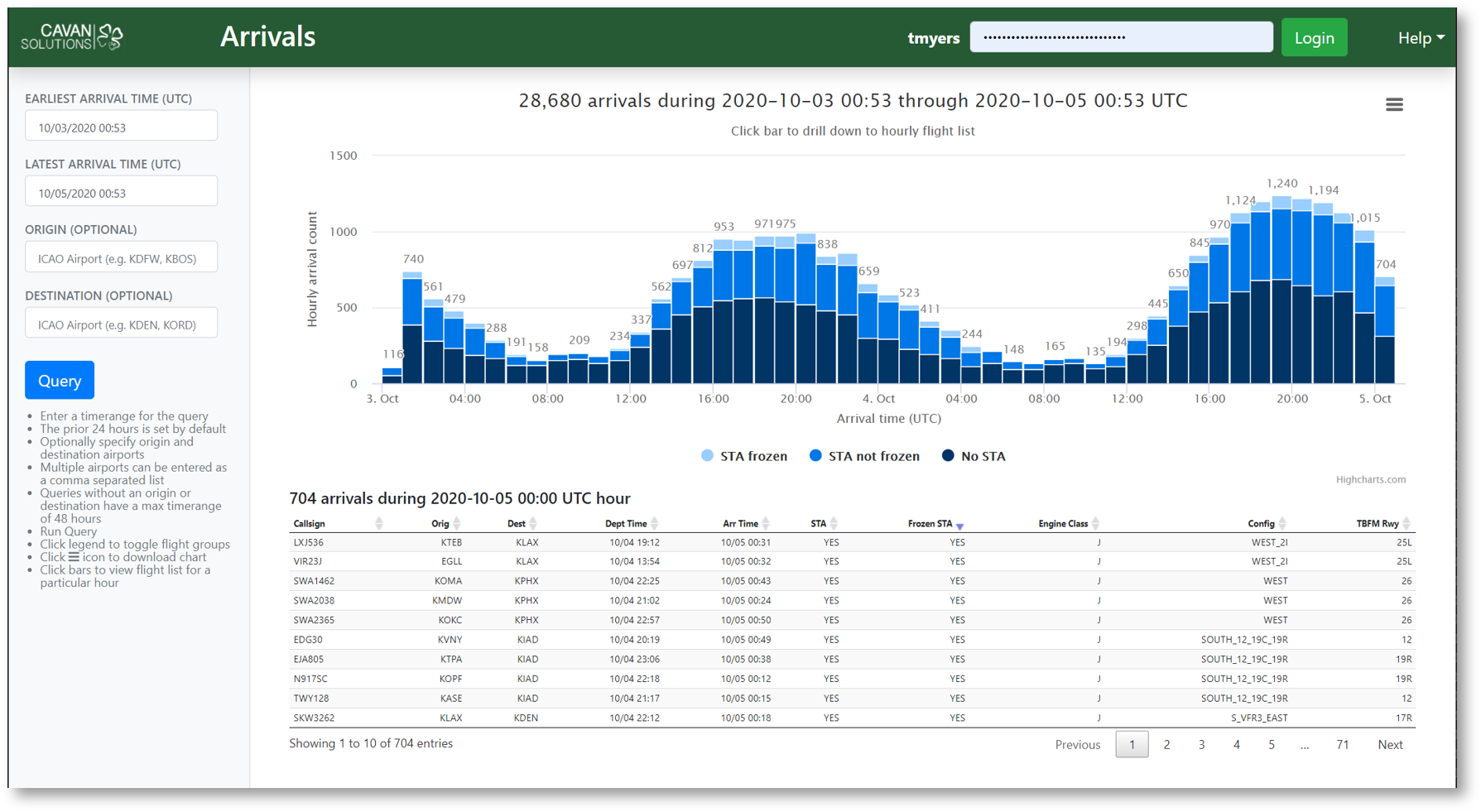Sort by Dept Time column icon
1481x812 pixels.
(654, 523)
